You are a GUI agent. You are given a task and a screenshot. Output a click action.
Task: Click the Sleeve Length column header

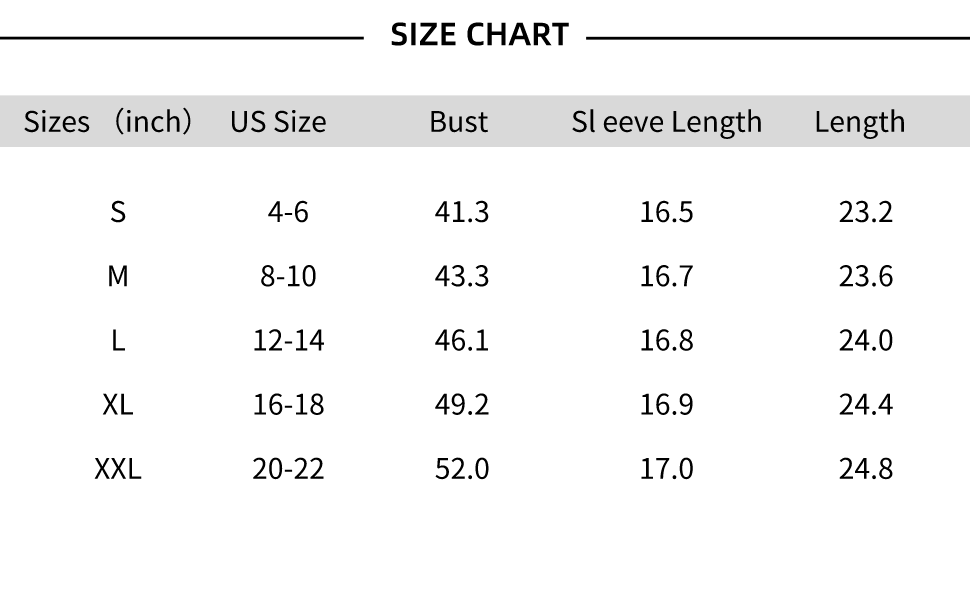point(666,122)
